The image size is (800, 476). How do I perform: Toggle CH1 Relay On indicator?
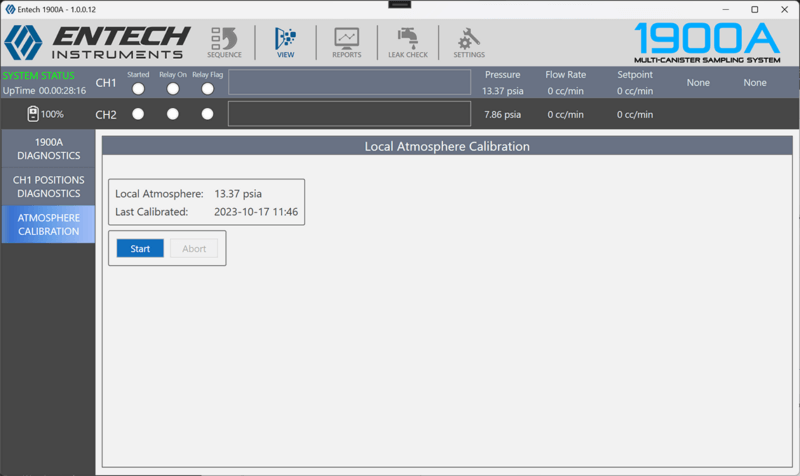pyautogui.click(x=173, y=89)
